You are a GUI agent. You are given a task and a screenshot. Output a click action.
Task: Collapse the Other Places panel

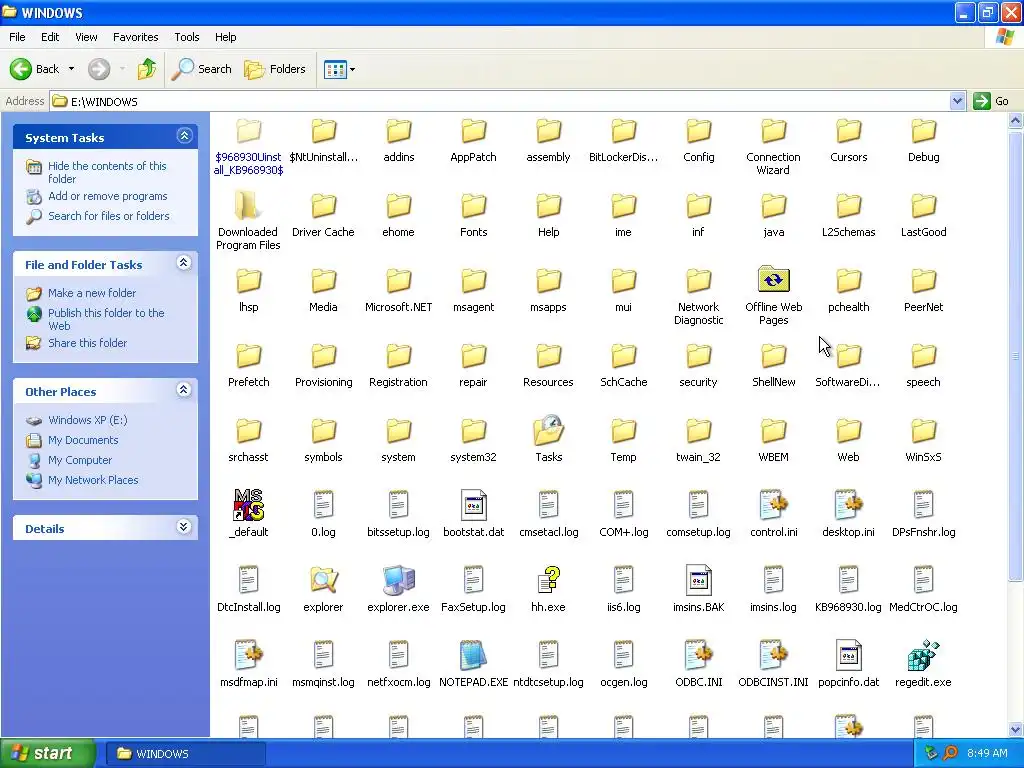coord(184,390)
